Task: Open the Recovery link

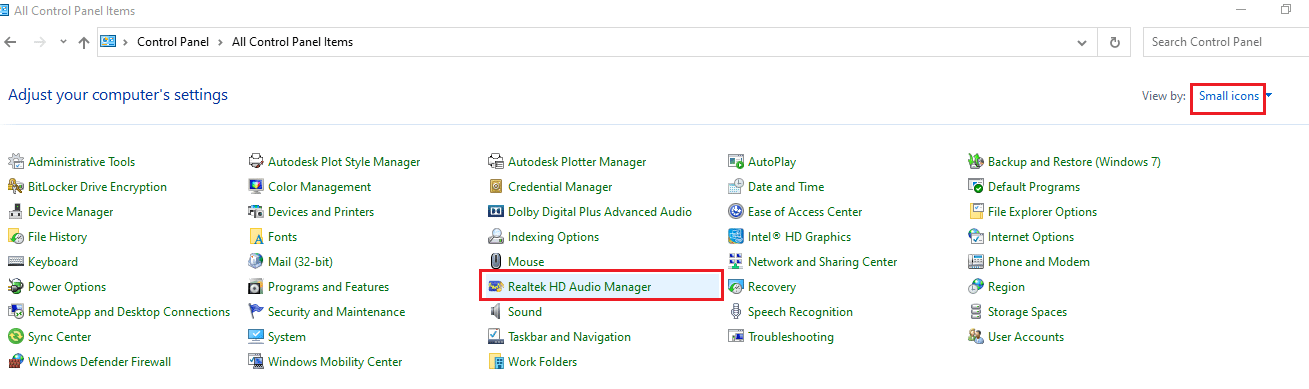Action: point(772,287)
